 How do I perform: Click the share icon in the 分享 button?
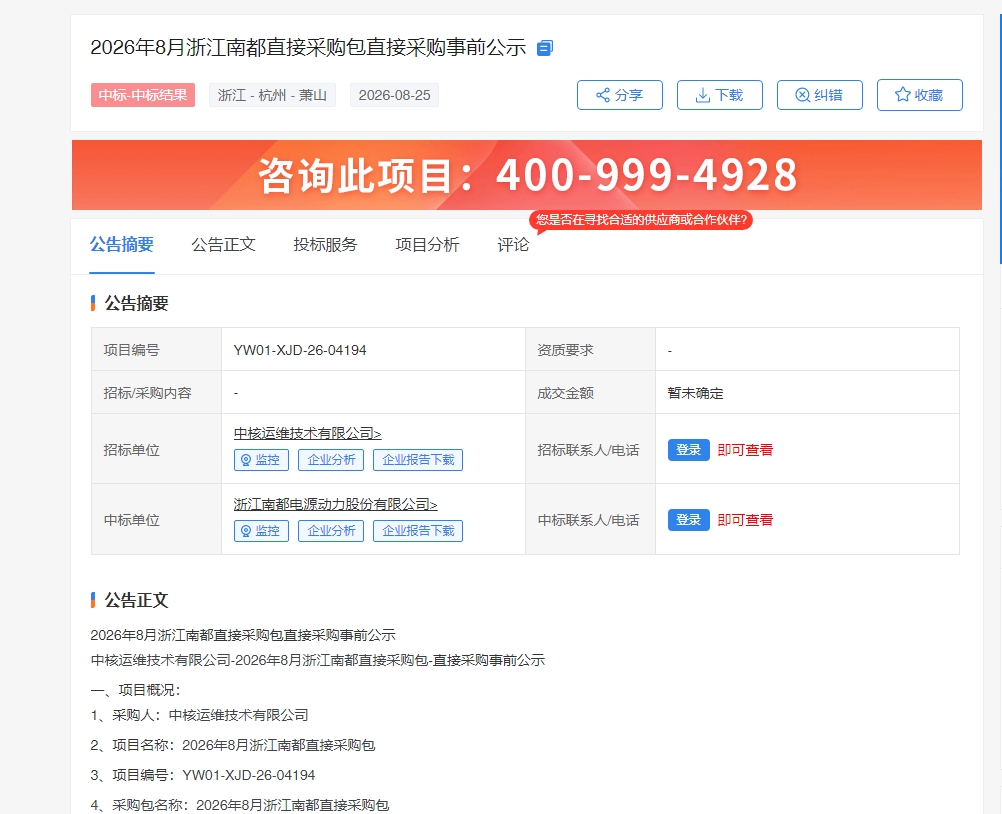pos(603,95)
